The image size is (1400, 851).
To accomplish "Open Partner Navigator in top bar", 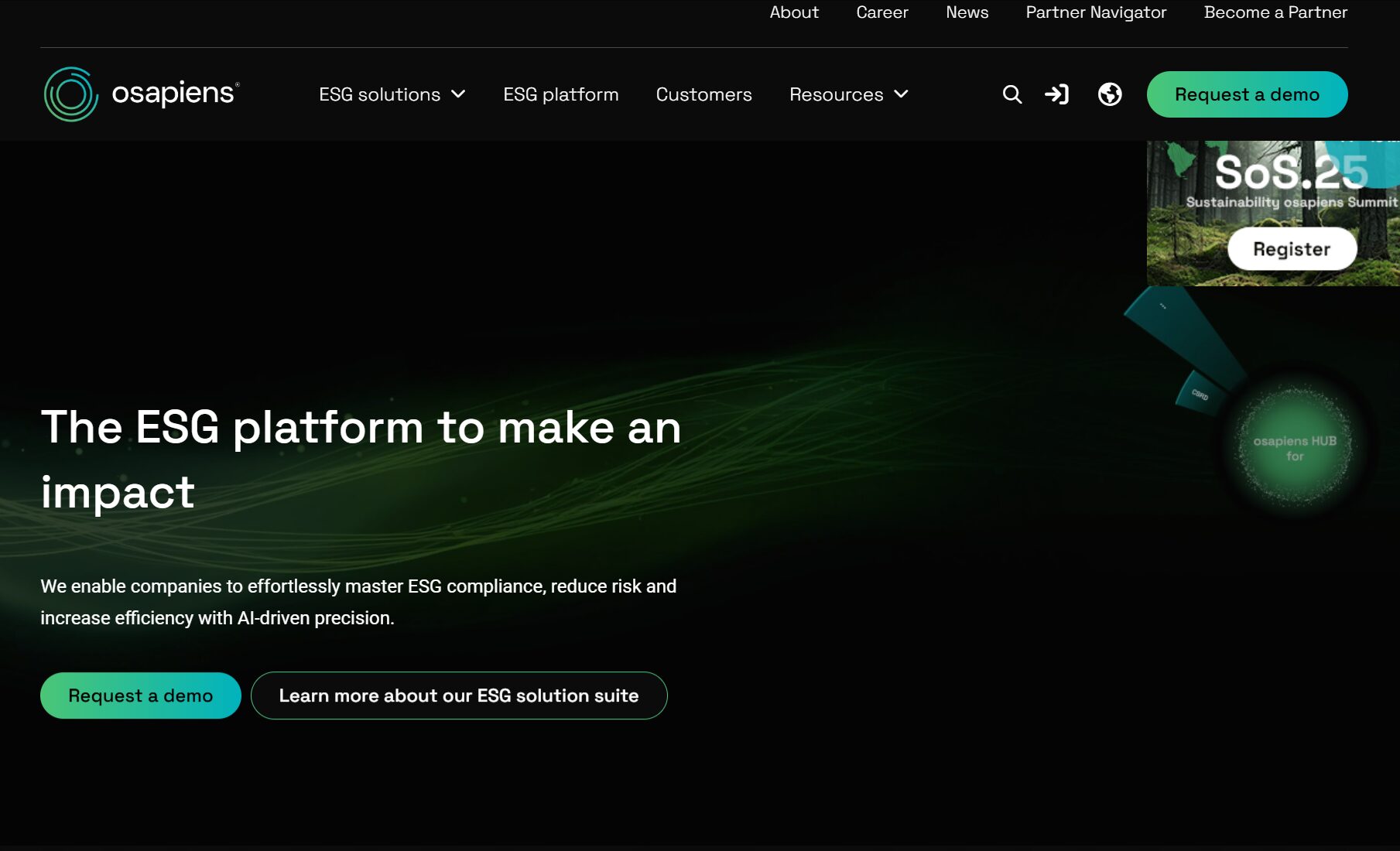I will [x=1096, y=12].
